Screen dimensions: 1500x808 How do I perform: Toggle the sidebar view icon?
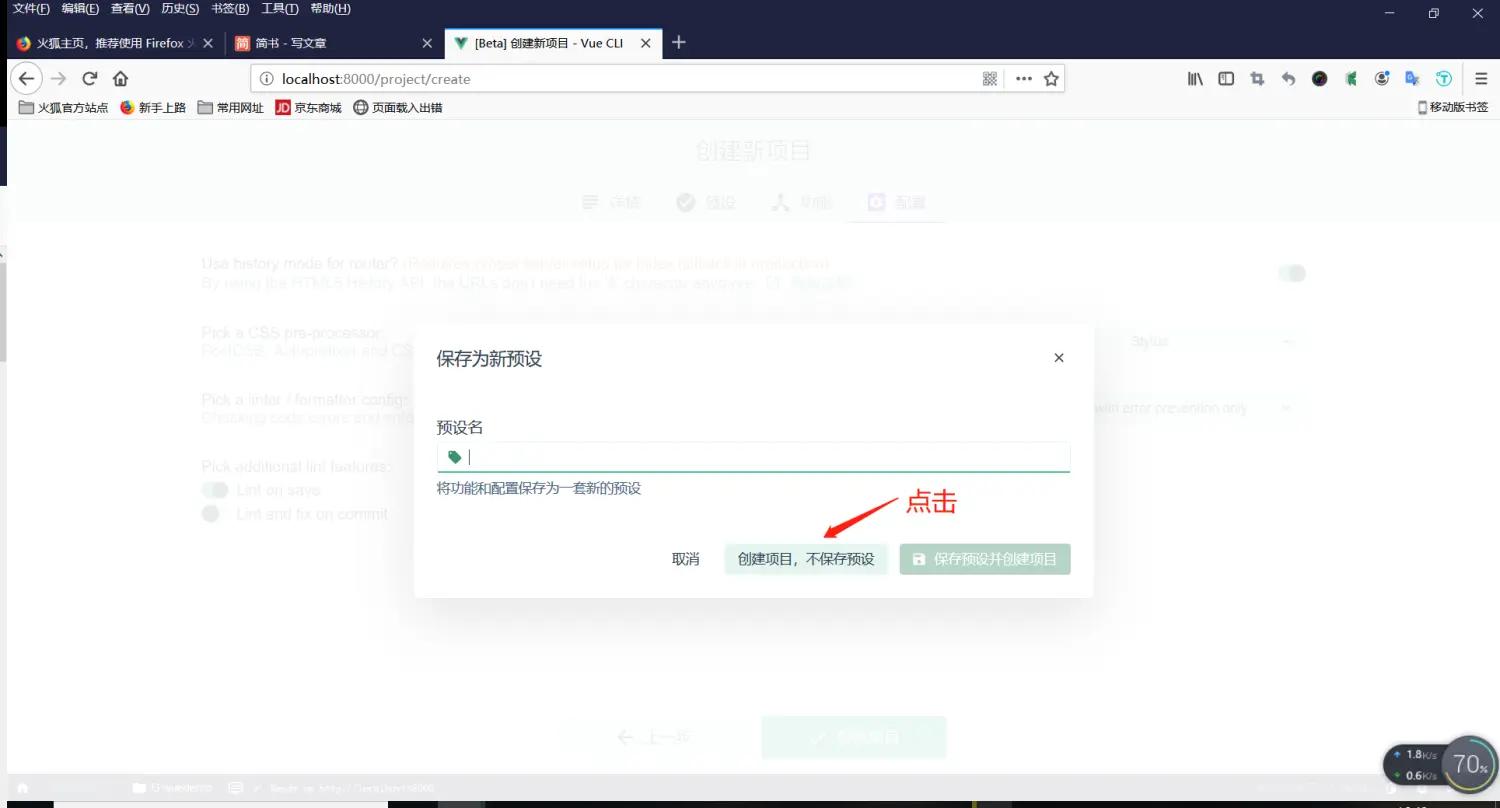[1226, 79]
